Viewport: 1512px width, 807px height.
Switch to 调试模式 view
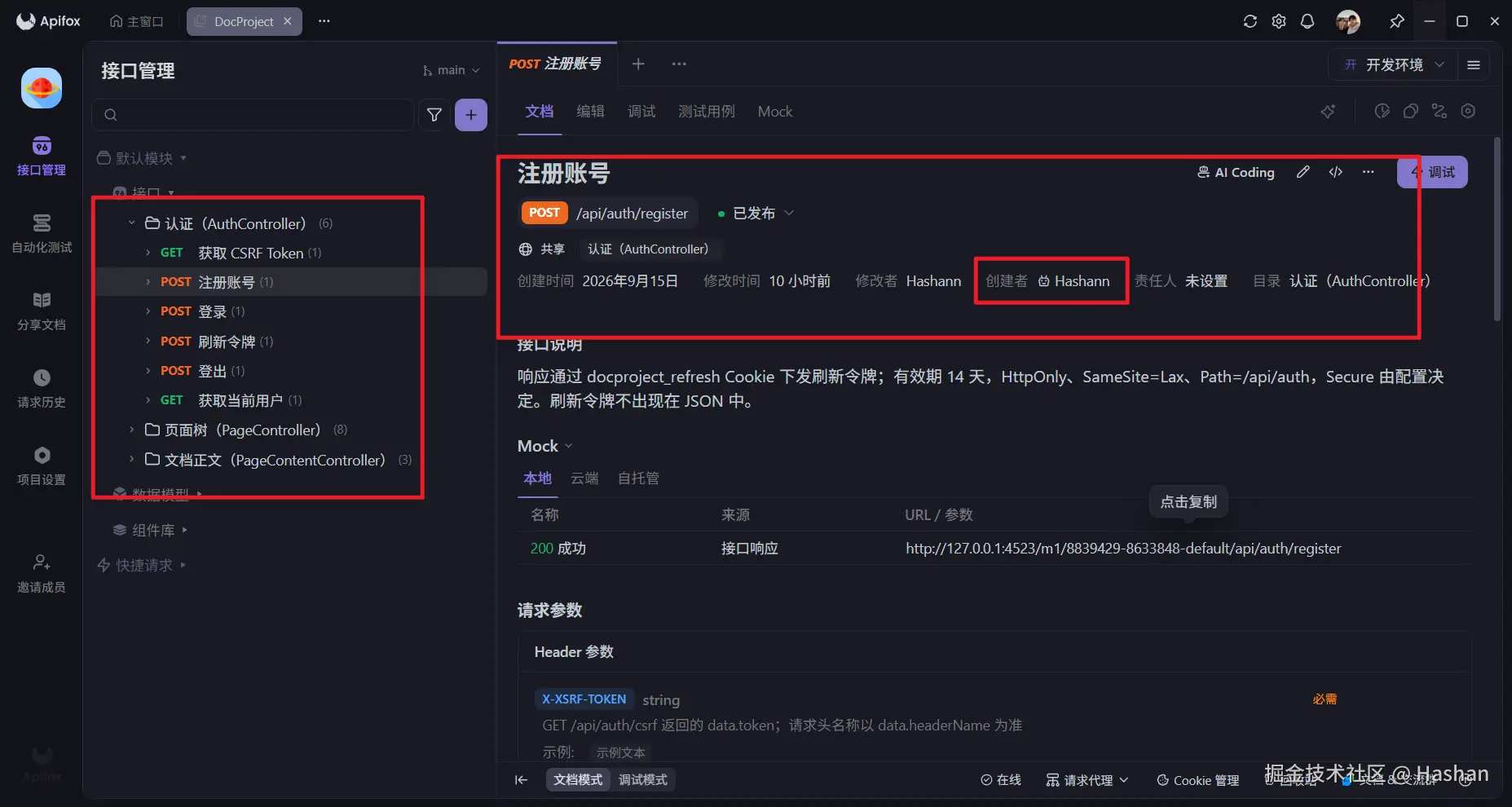click(642, 780)
